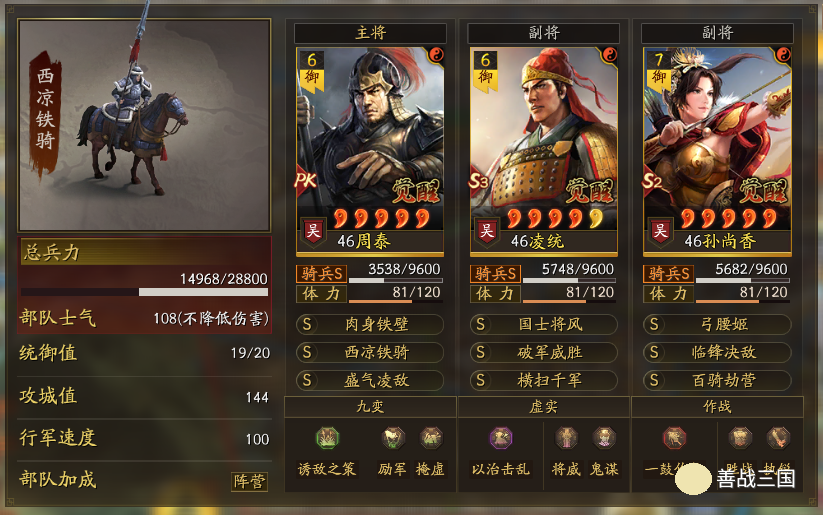The image size is (823, 515).
Task: Select the 诱敌之策 tactic icon
Action: click(328, 438)
